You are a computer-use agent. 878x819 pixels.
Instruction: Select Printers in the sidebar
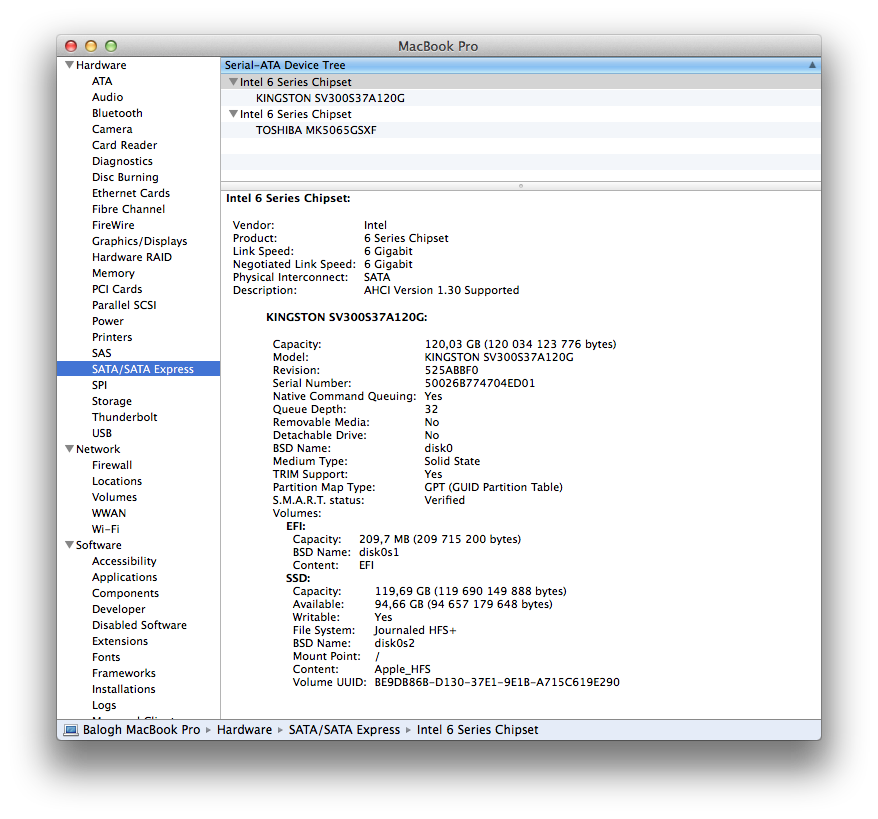click(x=112, y=337)
